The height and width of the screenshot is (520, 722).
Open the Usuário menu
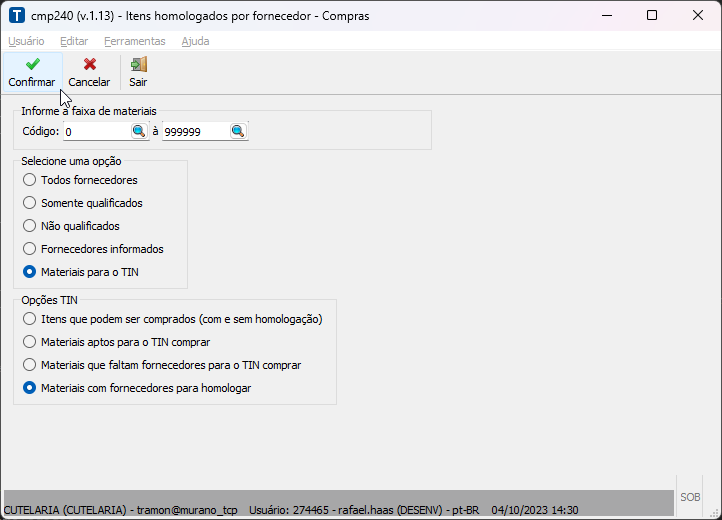26,41
